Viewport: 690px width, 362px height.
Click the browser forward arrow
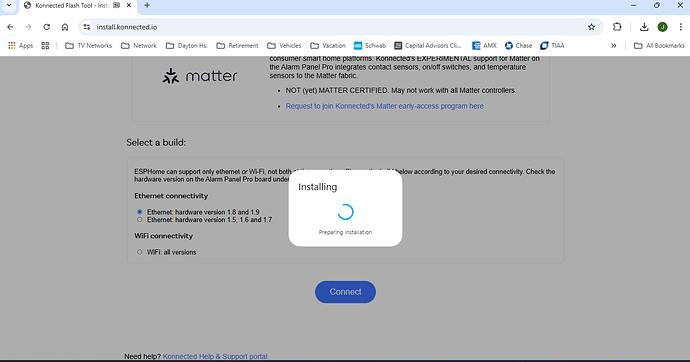click(x=28, y=27)
